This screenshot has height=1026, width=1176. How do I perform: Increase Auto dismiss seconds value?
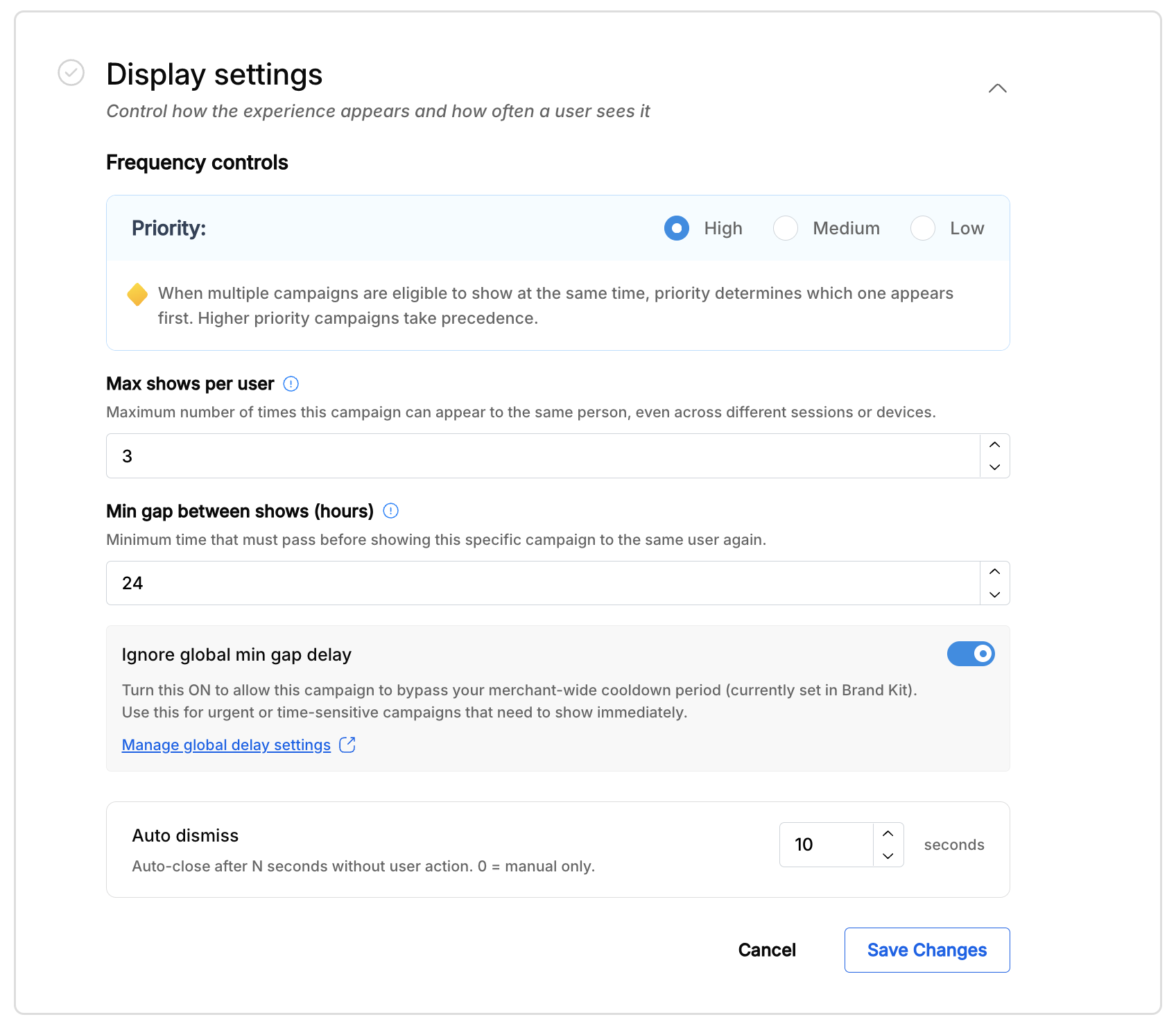(888, 834)
